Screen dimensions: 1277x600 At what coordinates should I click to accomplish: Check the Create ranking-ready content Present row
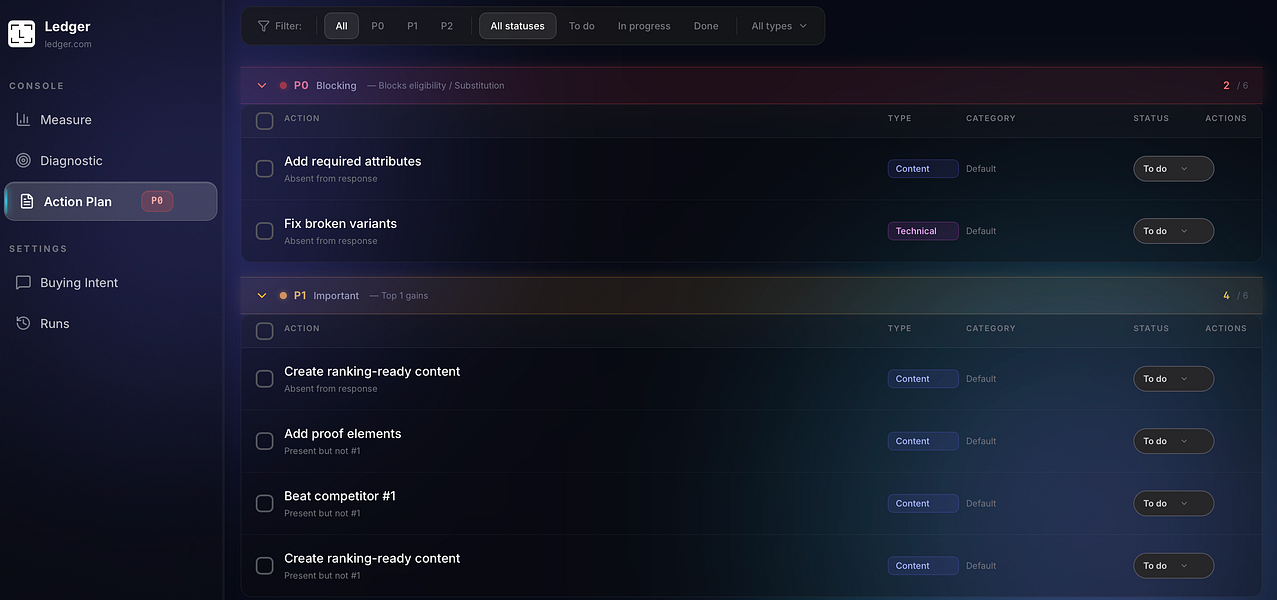(x=265, y=566)
